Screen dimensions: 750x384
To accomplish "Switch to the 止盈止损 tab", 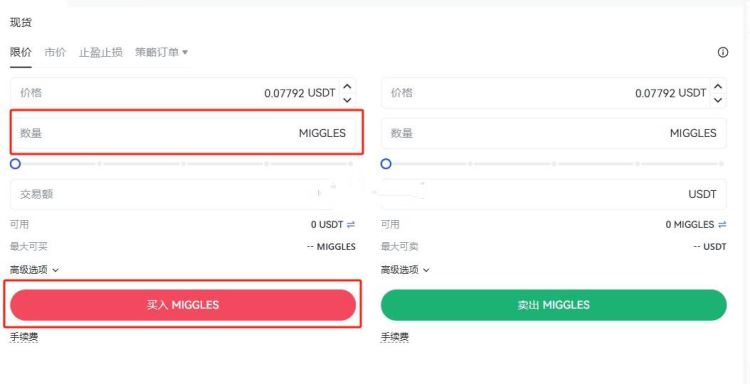I will click(x=100, y=52).
